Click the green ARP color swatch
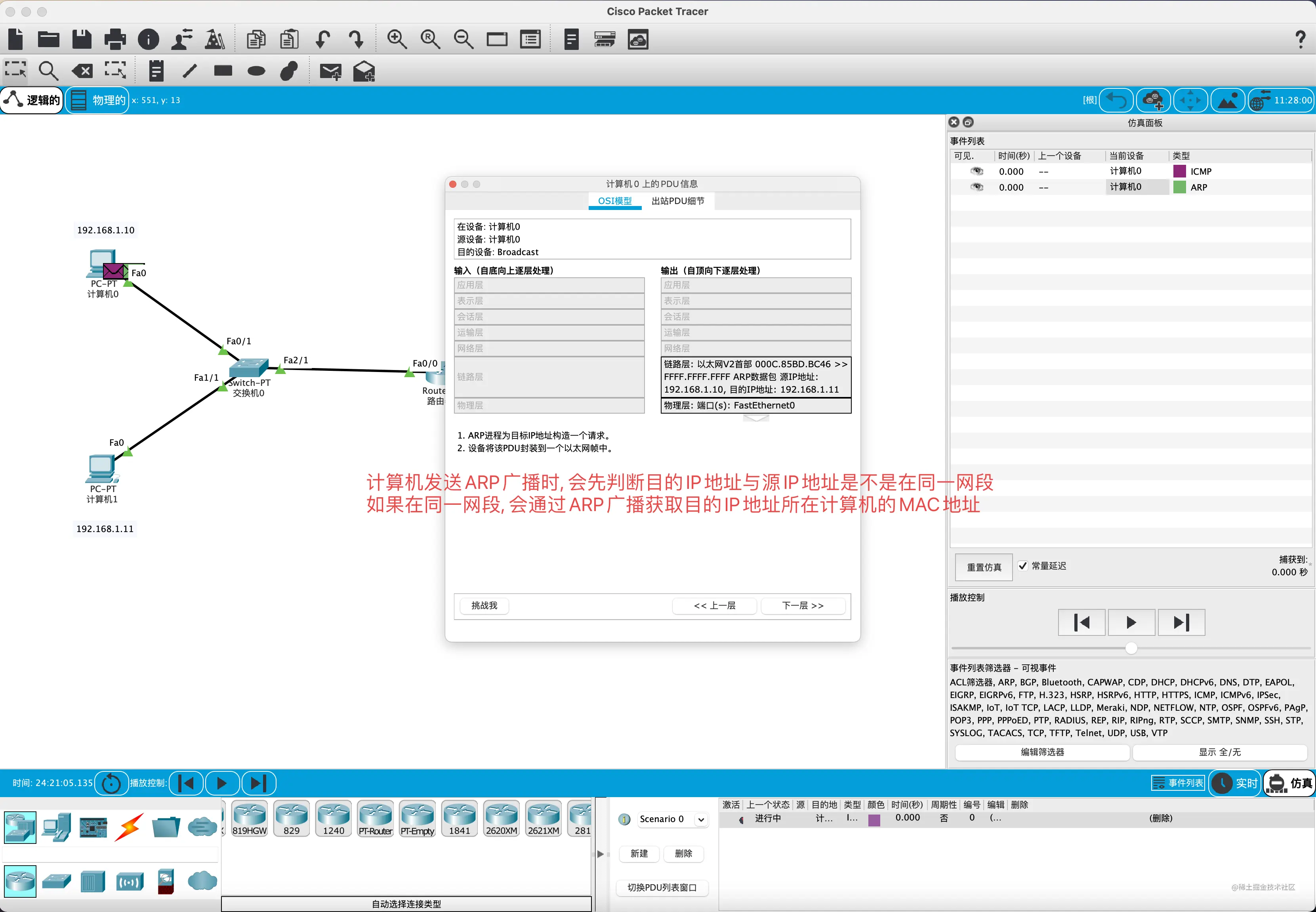Image resolution: width=1316 pixels, height=912 pixels. pyautogui.click(x=1179, y=187)
